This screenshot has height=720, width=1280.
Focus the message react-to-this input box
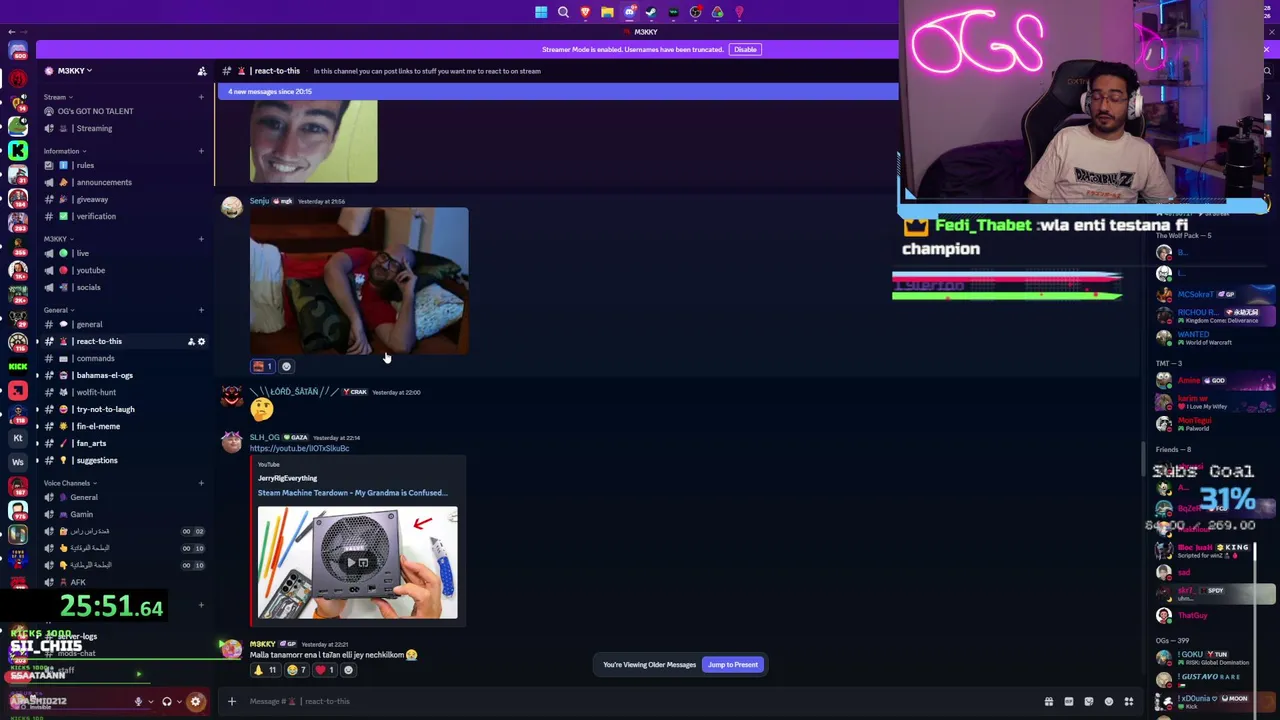pyautogui.click(x=640, y=701)
